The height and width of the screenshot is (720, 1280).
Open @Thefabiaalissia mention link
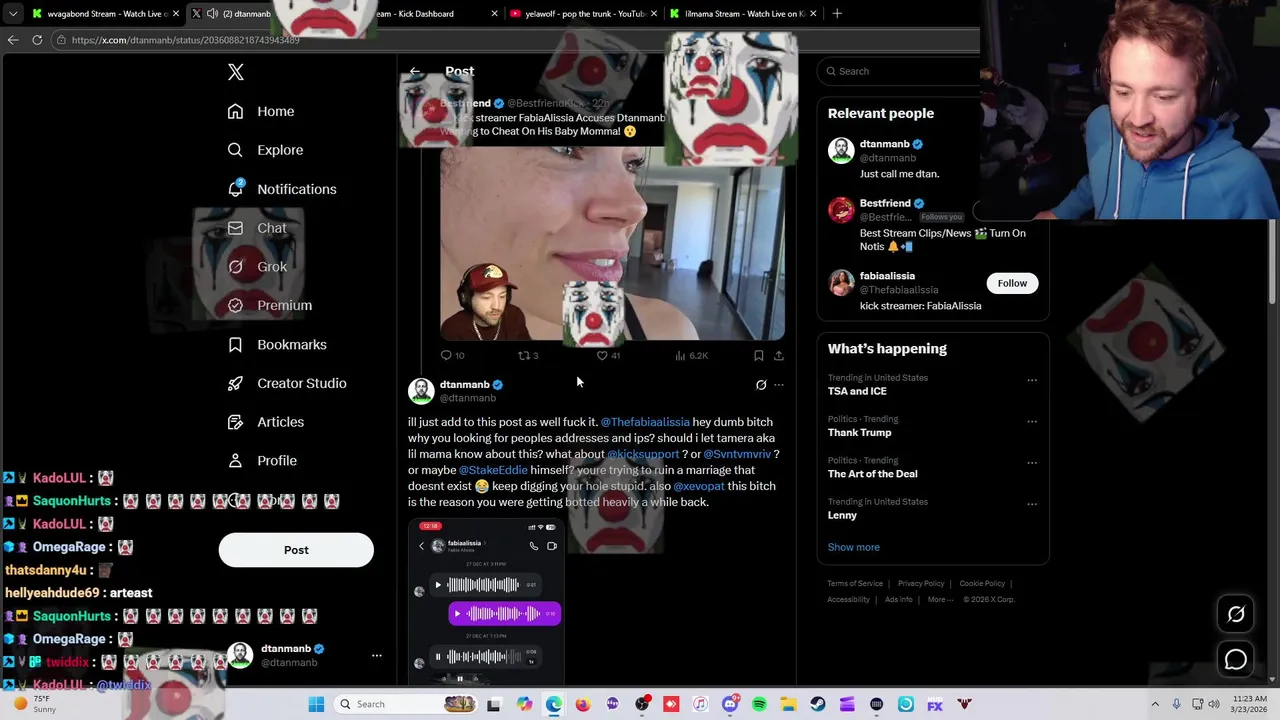(645, 422)
